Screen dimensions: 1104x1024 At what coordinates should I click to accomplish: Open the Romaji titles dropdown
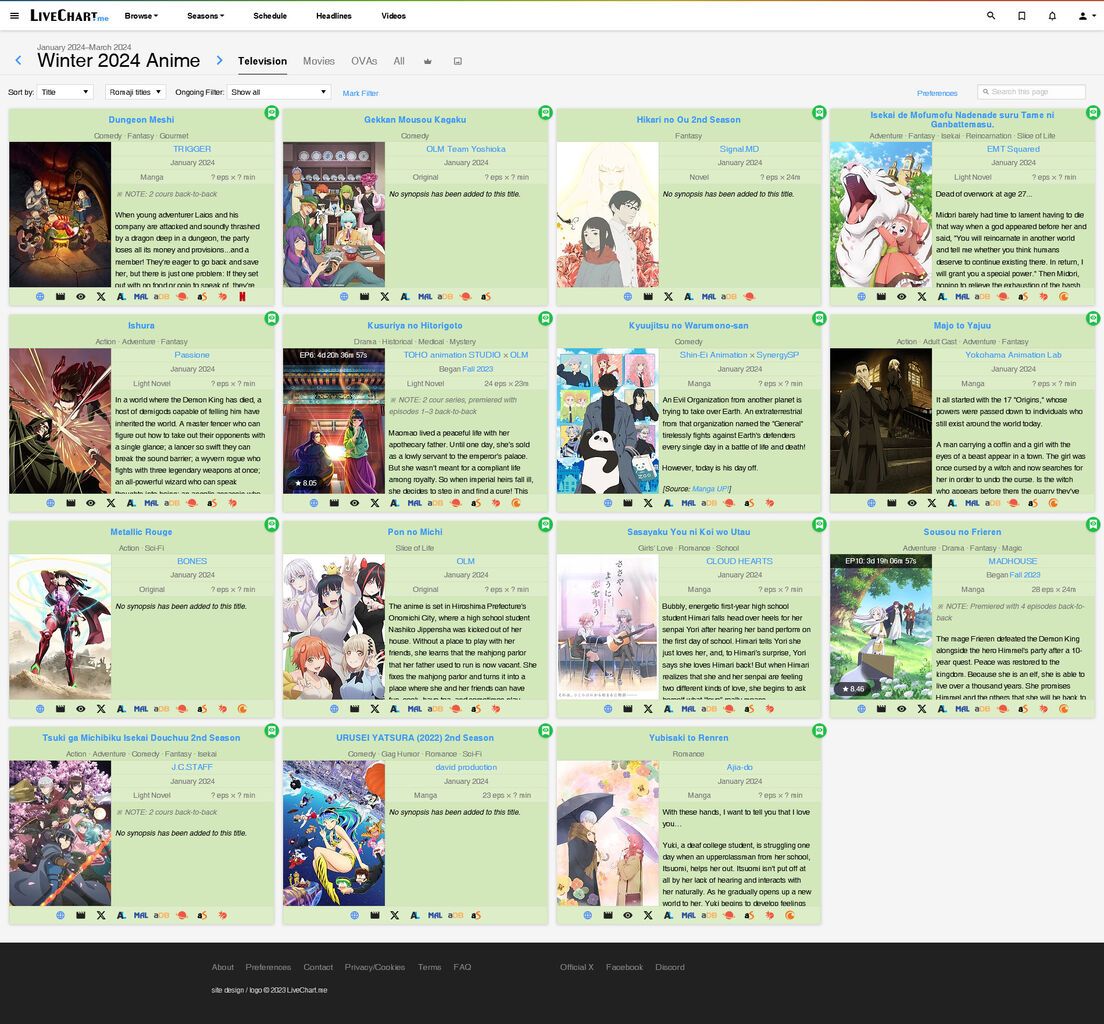[135, 92]
